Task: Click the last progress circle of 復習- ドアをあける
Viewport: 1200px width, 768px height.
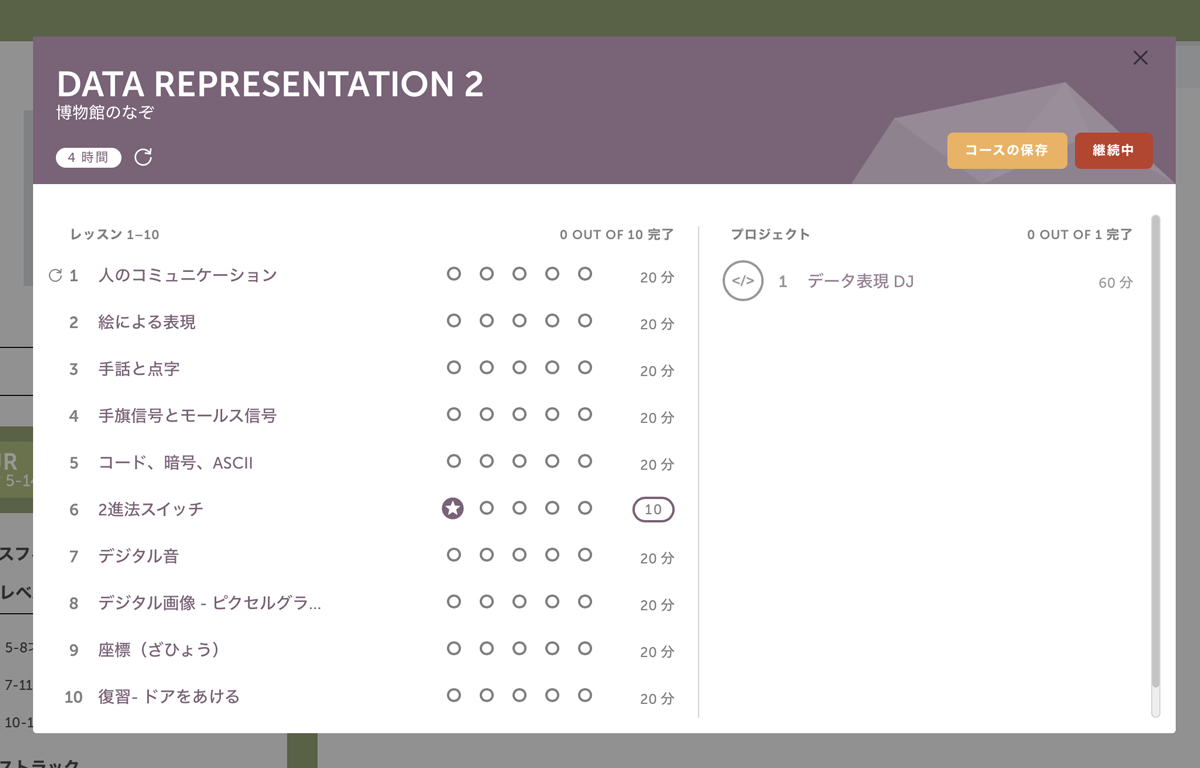Action: click(x=585, y=695)
